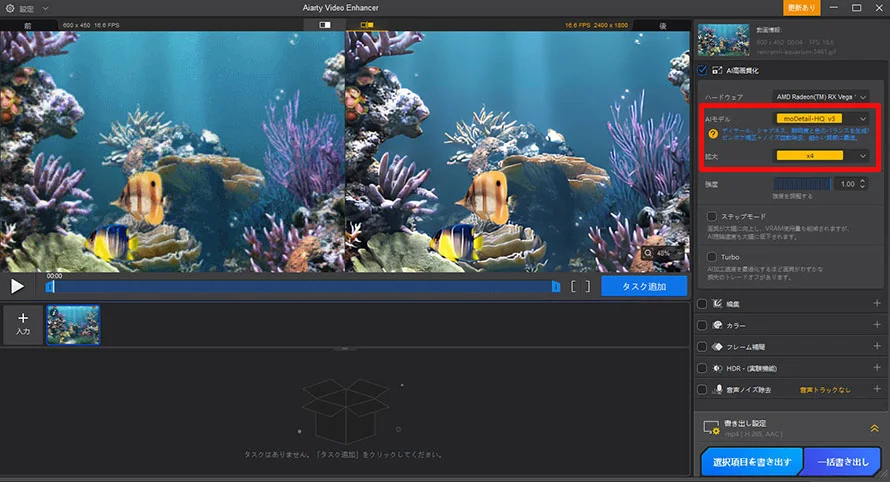
Task: Tick the フレーム補間 checkbox
Action: pyautogui.click(x=702, y=346)
